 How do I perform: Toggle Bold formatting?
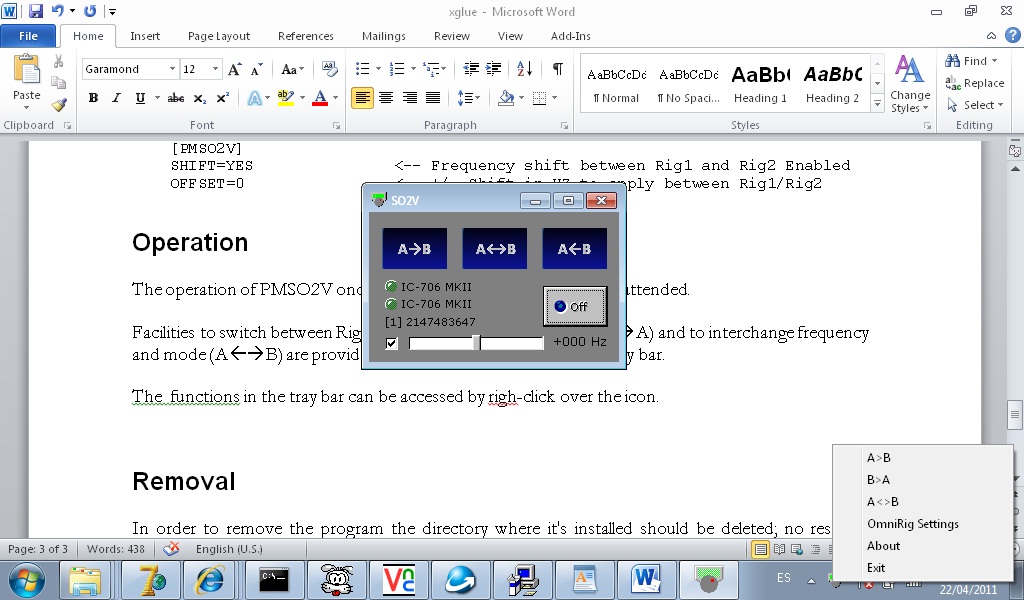(93, 98)
